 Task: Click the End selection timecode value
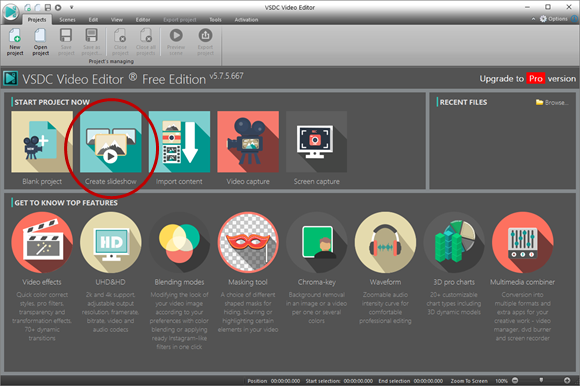tap(428, 381)
